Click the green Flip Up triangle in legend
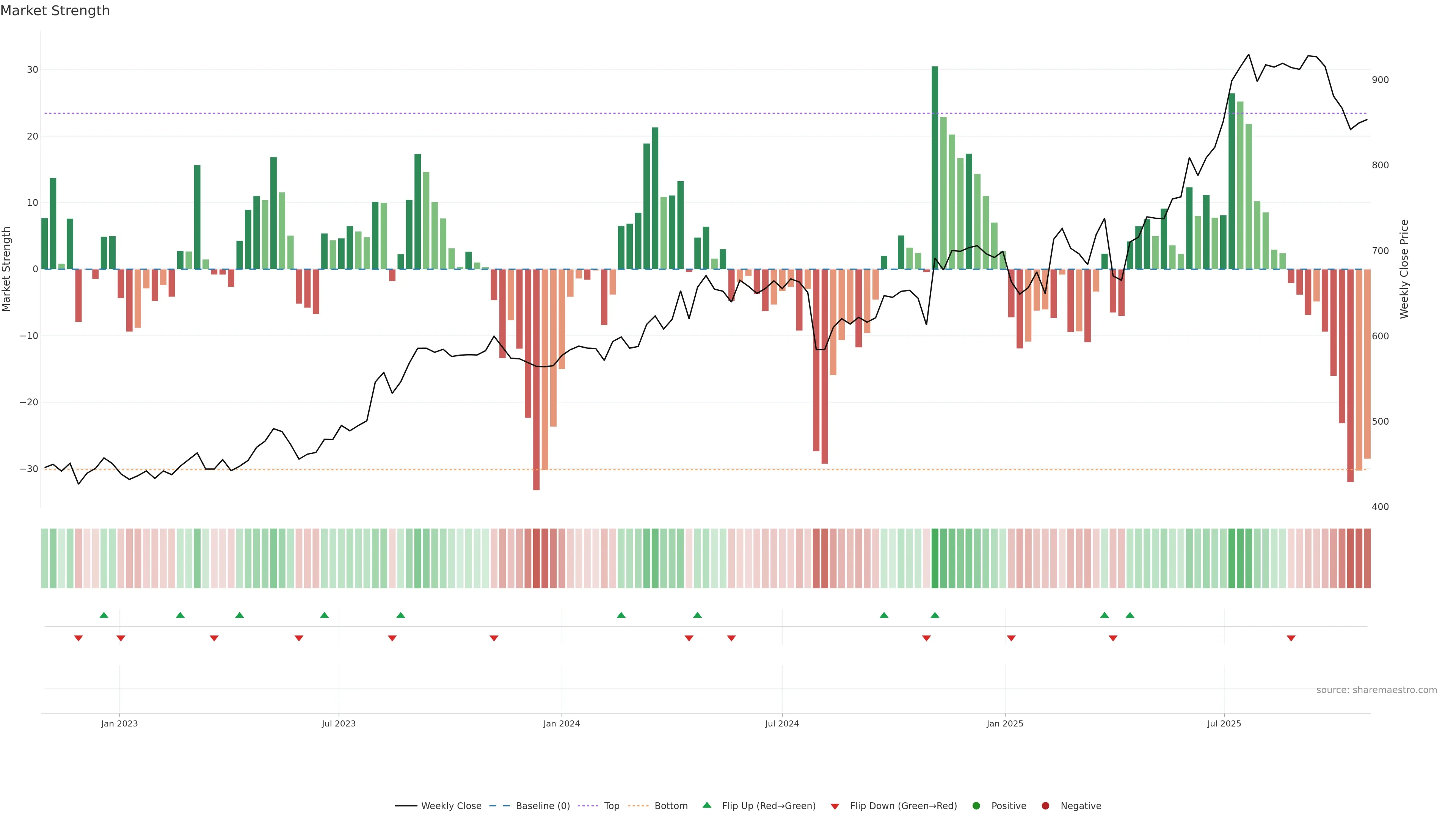 pos(706,805)
